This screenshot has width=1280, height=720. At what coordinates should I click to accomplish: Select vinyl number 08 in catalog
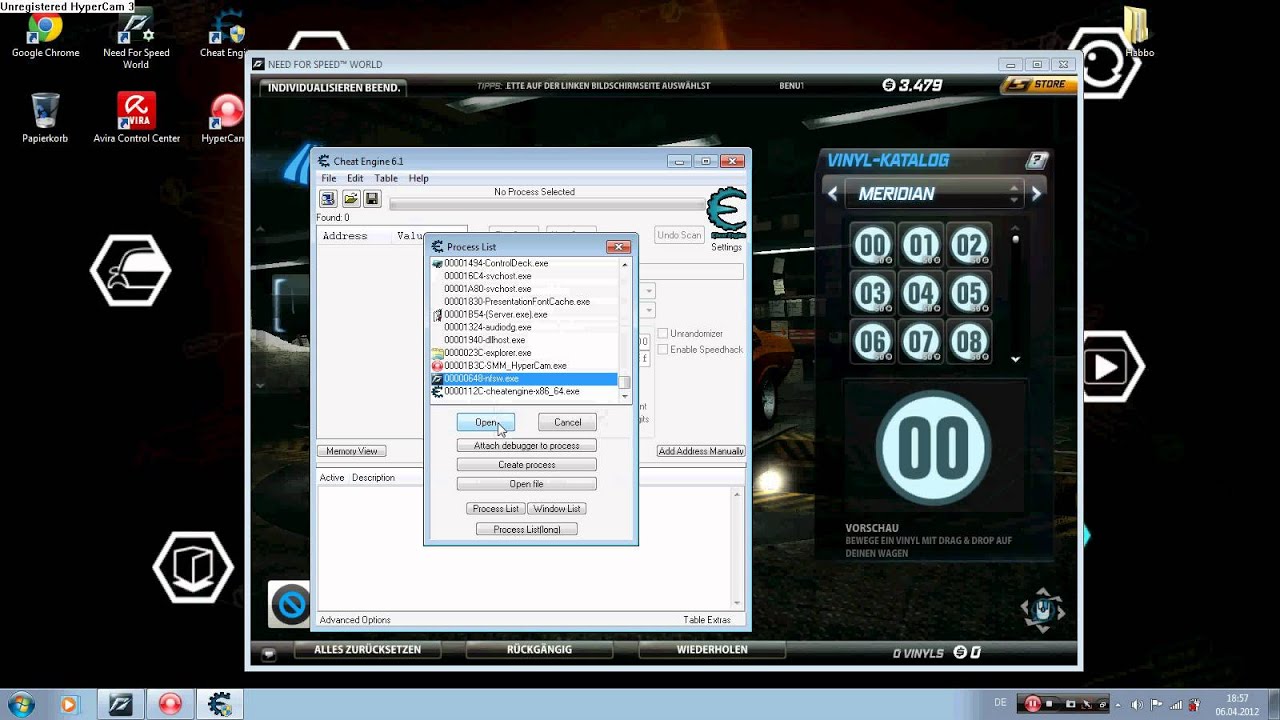pyautogui.click(x=969, y=343)
